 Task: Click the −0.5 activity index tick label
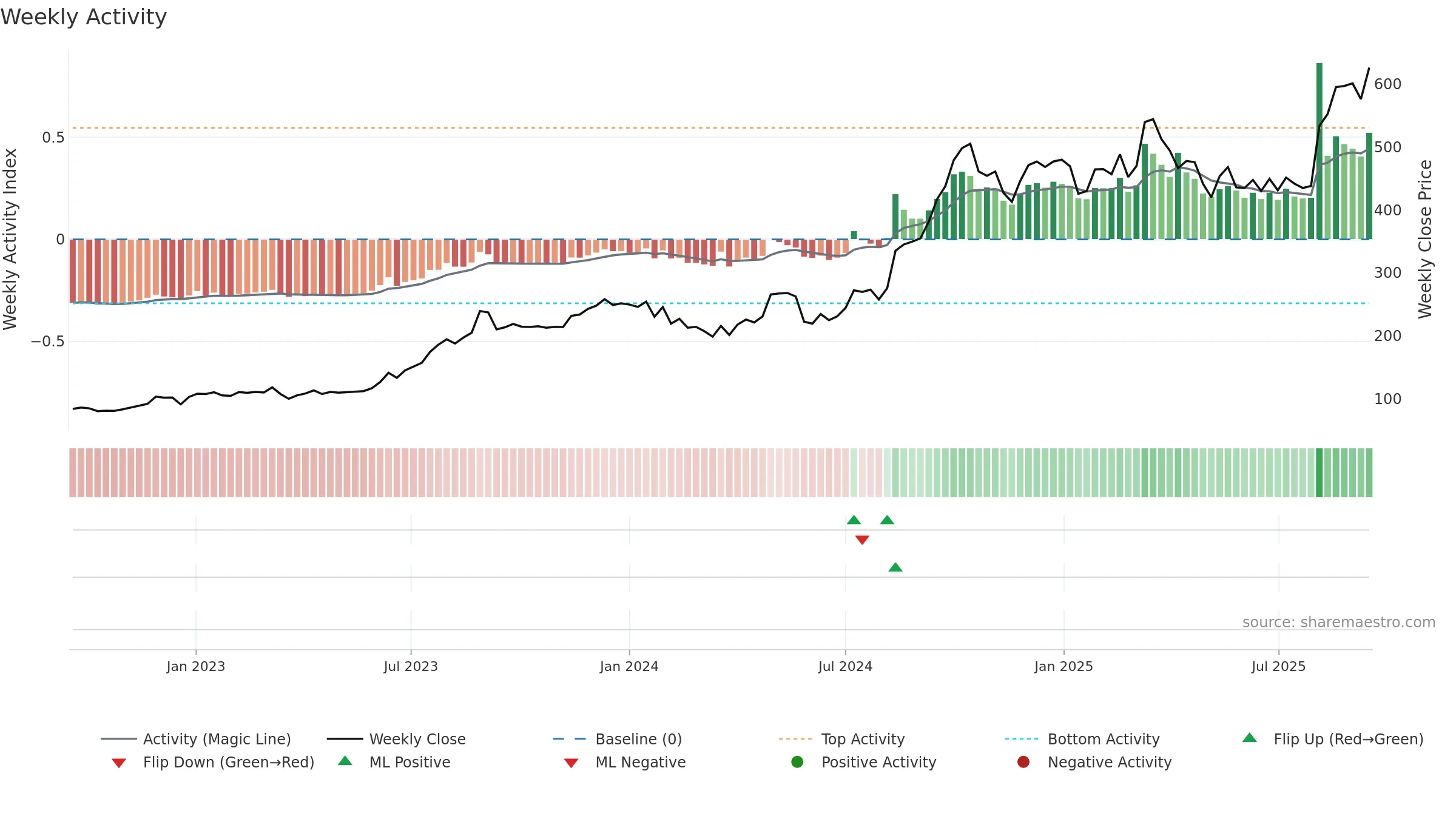(48, 342)
